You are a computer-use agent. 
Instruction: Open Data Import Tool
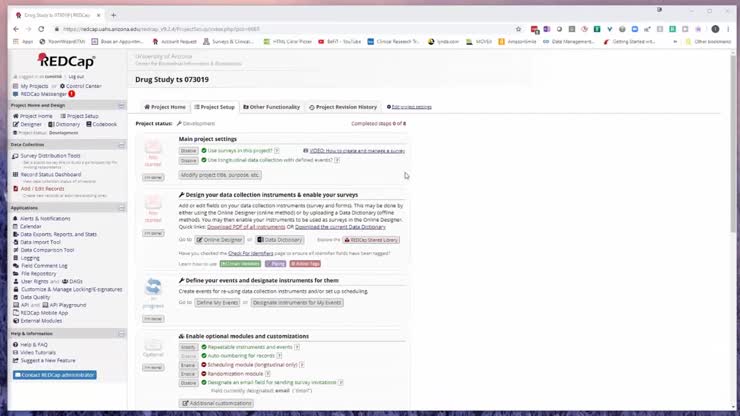(40, 242)
